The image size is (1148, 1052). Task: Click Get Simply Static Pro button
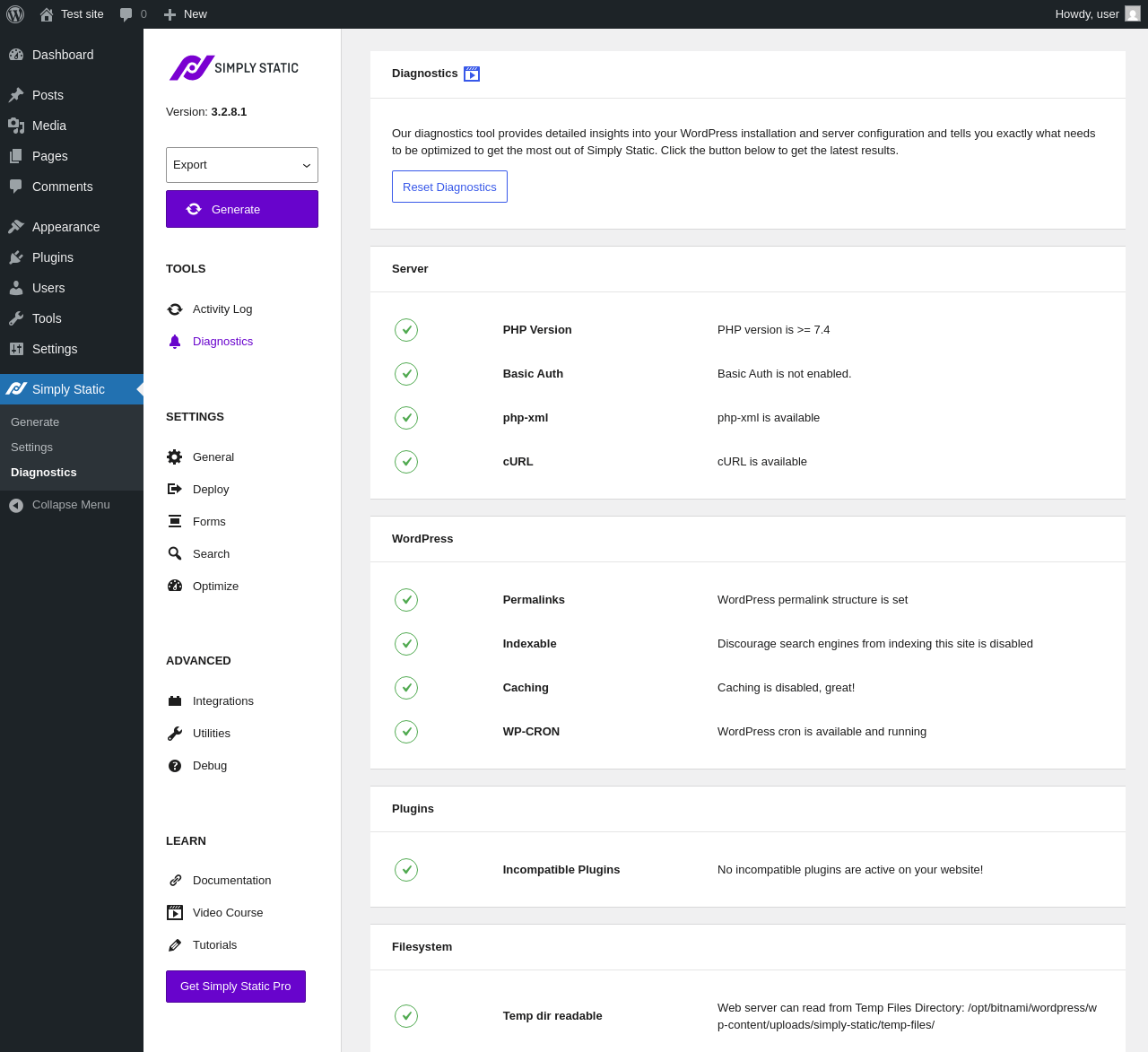(236, 987)
